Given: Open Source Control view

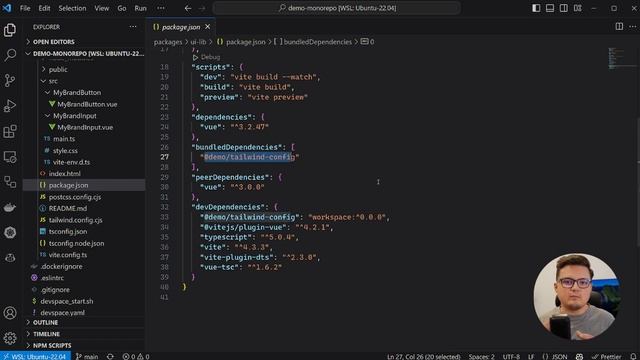Looking at the screenshot, I should pyautogui.click(x=10, y=80).
